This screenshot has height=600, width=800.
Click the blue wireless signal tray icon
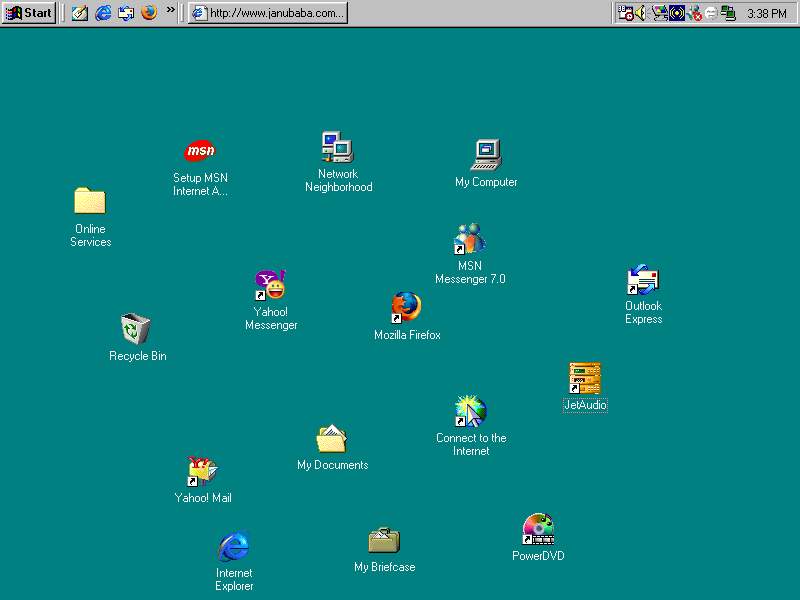click(677, 13)
